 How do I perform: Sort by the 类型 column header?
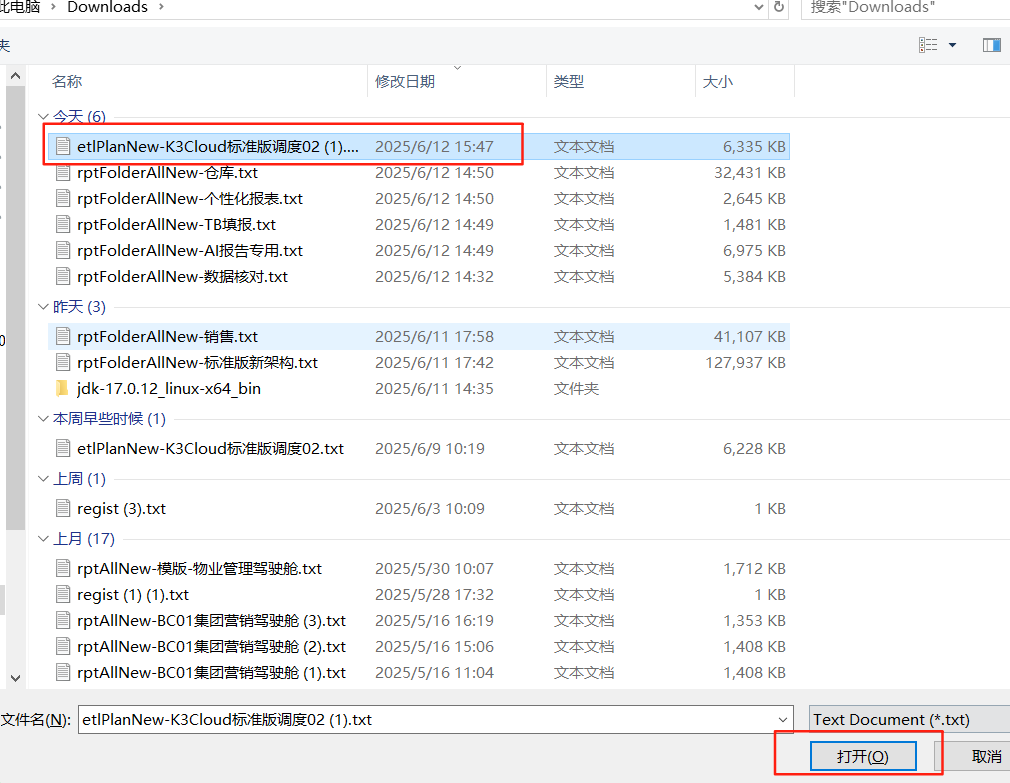coord(569,82)
